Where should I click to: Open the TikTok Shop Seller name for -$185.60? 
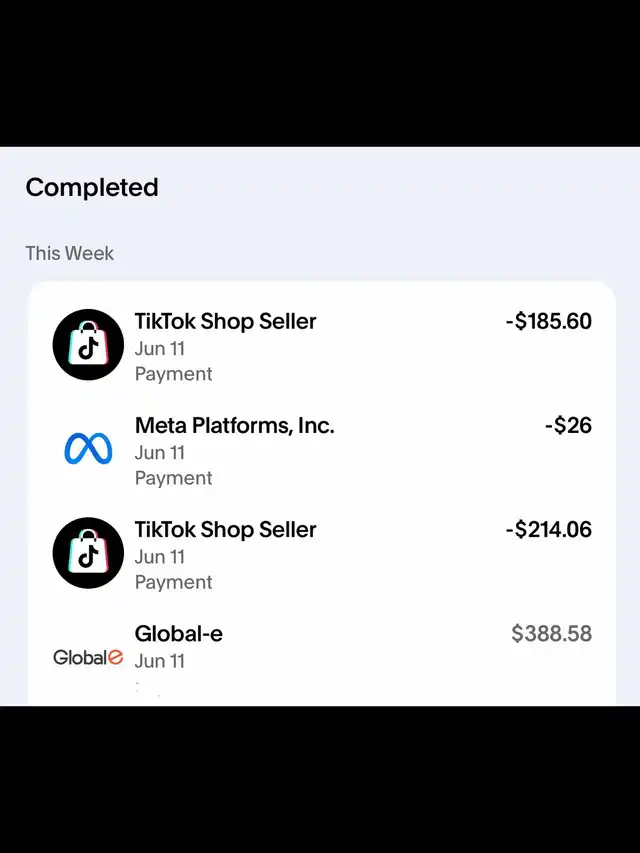[225, 321]
